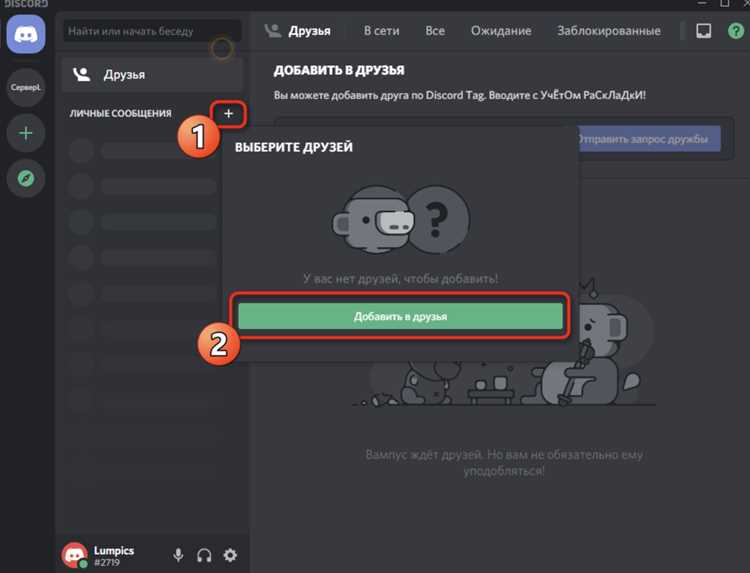
Task: Click the ВЫБЕРИТЕ ДРУЗЕЙ popup title
Action: point(294,147)
